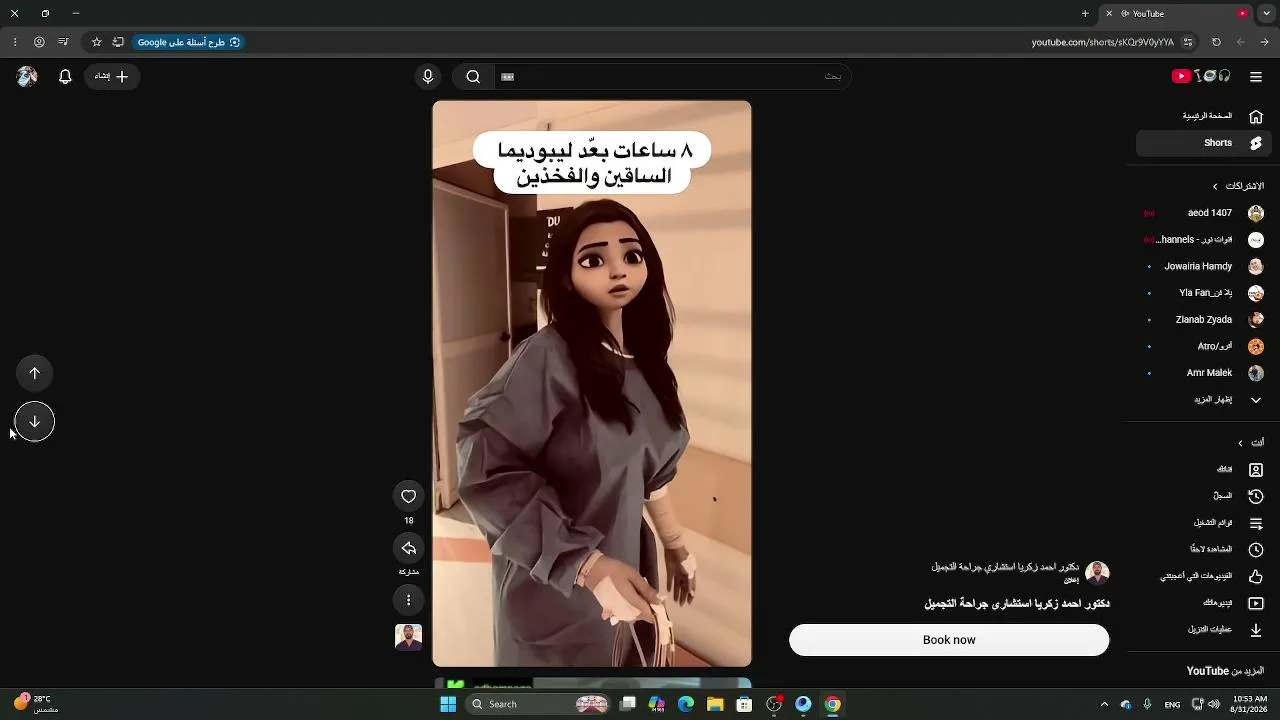Open site information icon in address bar
This screenshot has height=720, width=1280.
pos(1188,42)
